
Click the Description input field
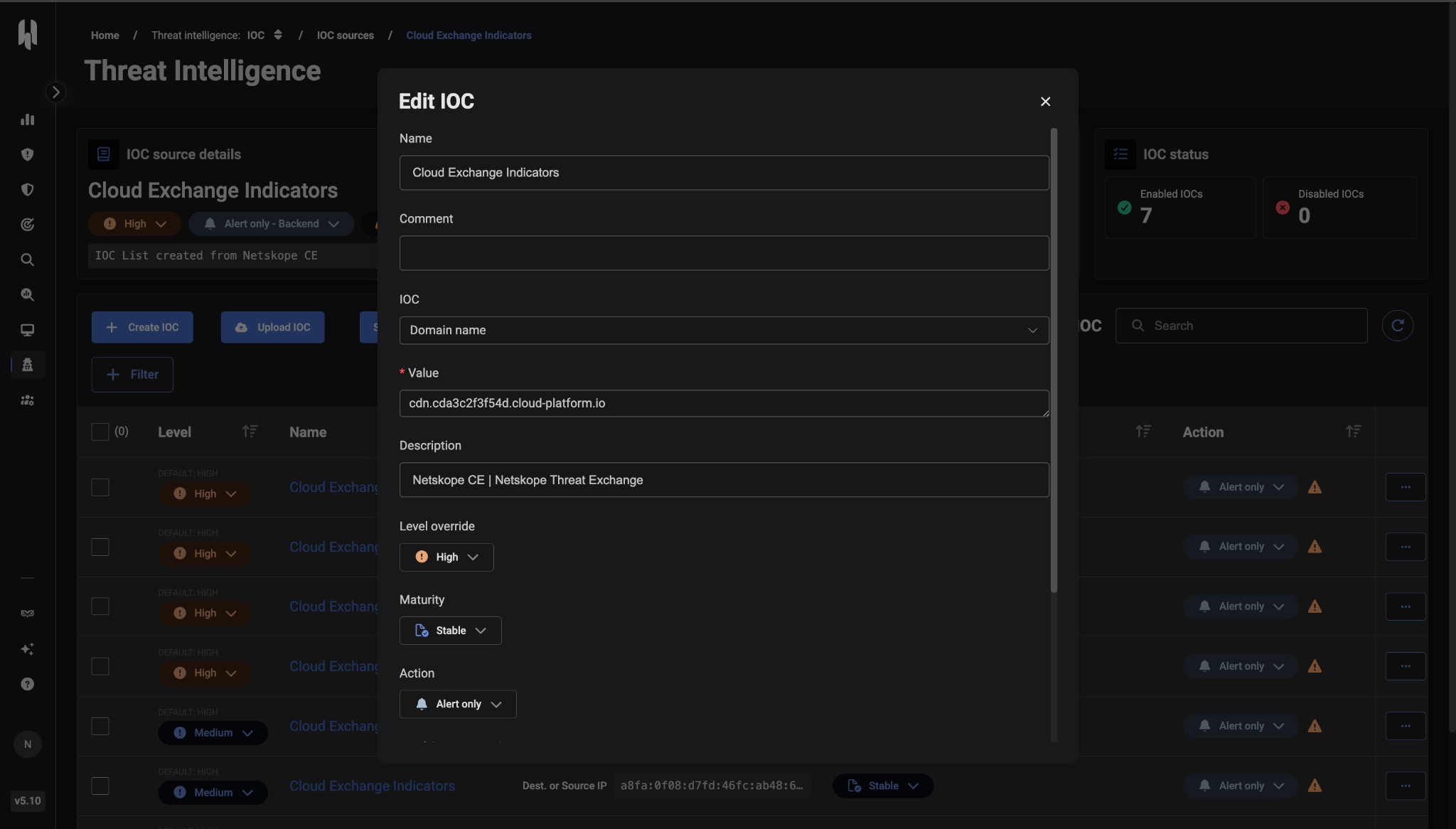[x=724, y=480]
